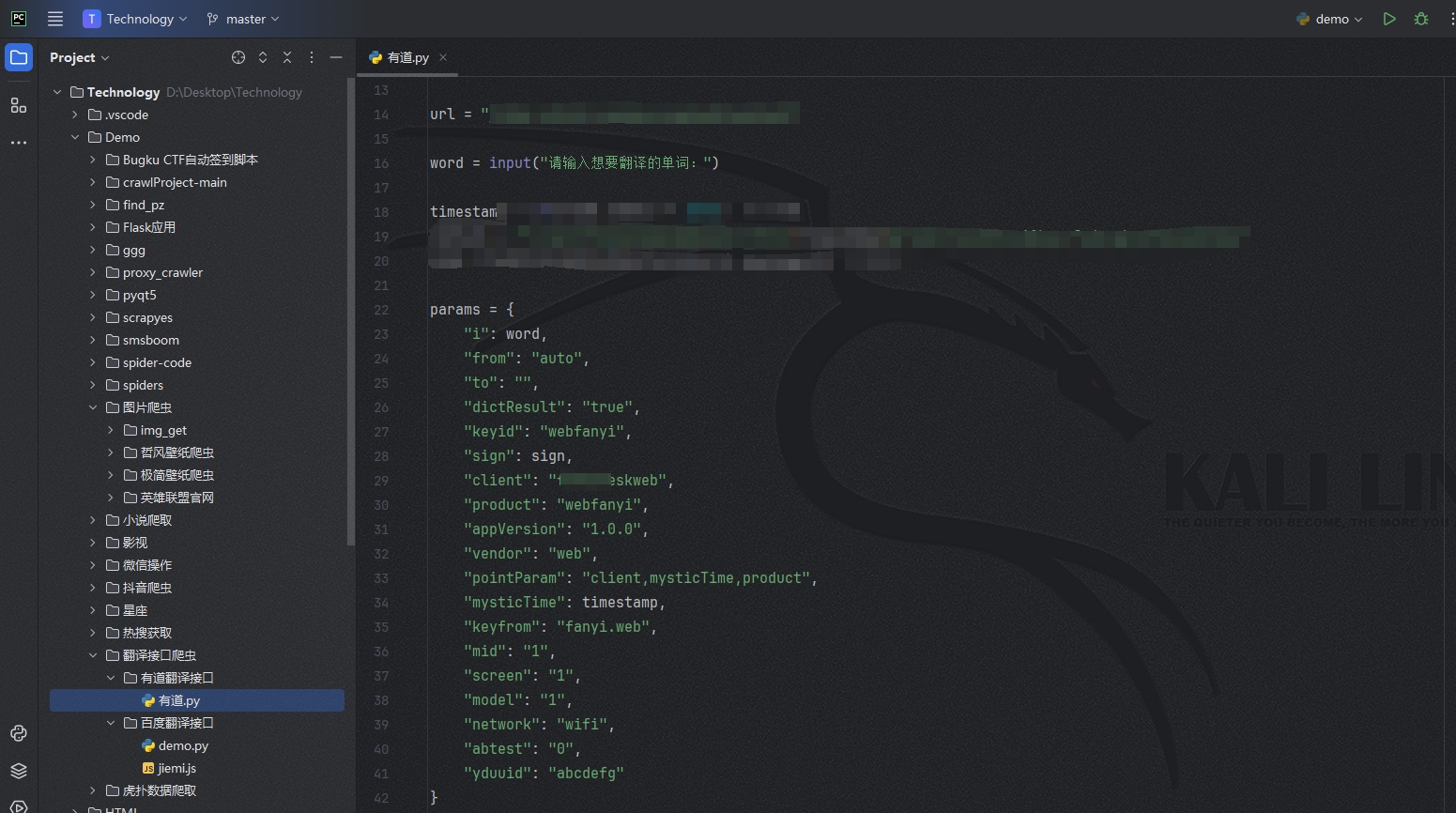Hide the Project panel

pyautogui.click(x=336, y=57)
